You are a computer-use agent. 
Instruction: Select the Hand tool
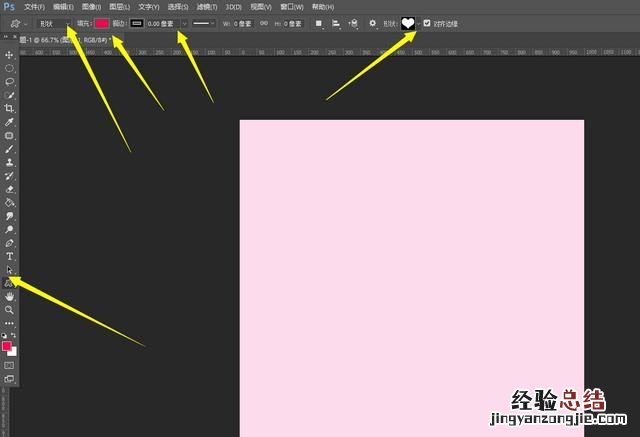pyautogui.click(x=10, y=297)
